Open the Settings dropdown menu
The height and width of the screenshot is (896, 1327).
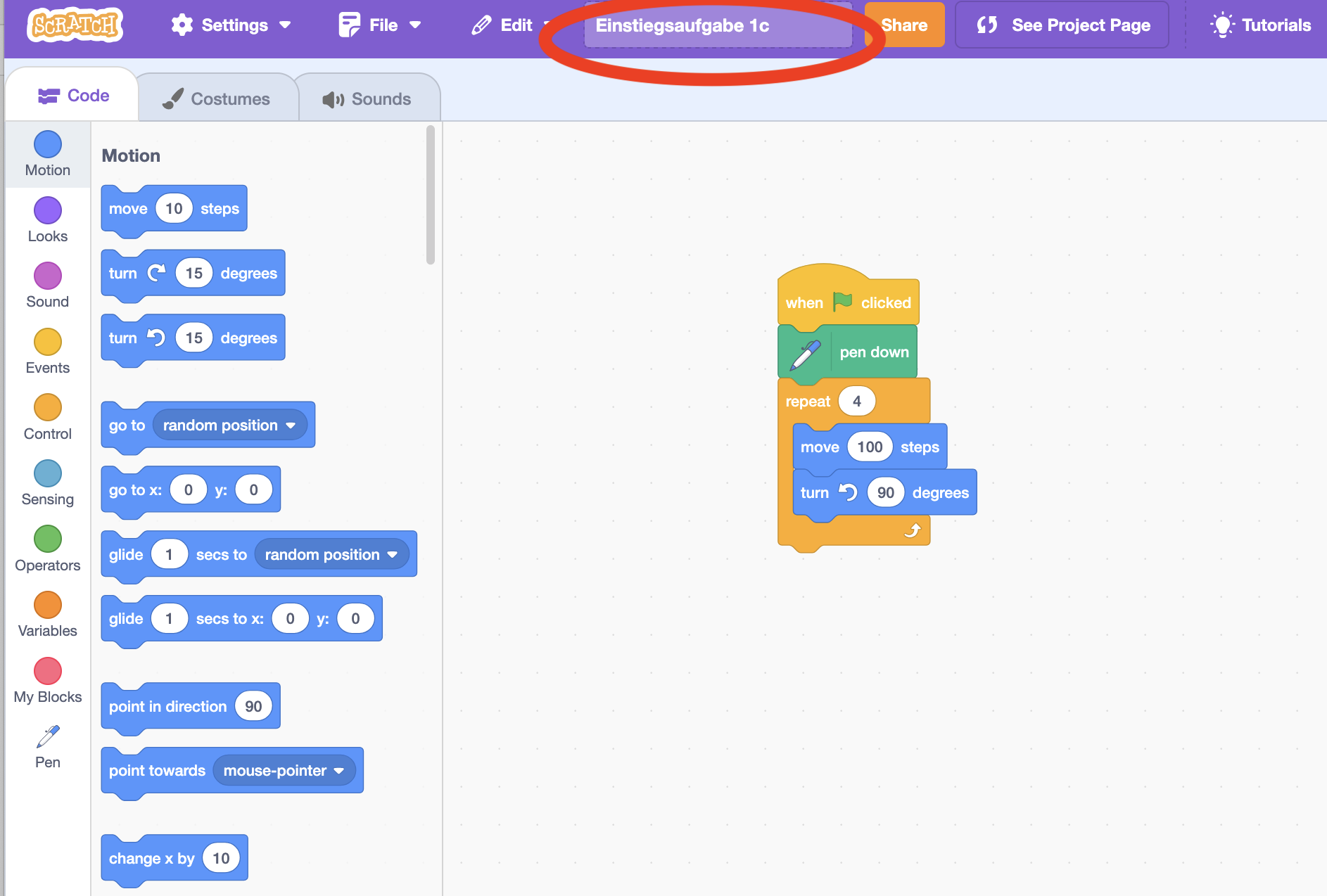(231, 25)
